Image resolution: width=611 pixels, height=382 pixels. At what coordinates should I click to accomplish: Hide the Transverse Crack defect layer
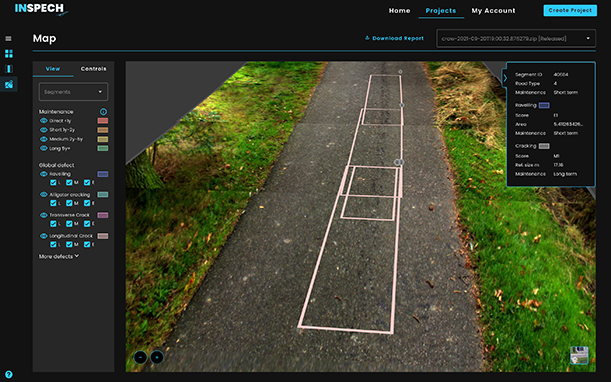(x=44, y=215)
